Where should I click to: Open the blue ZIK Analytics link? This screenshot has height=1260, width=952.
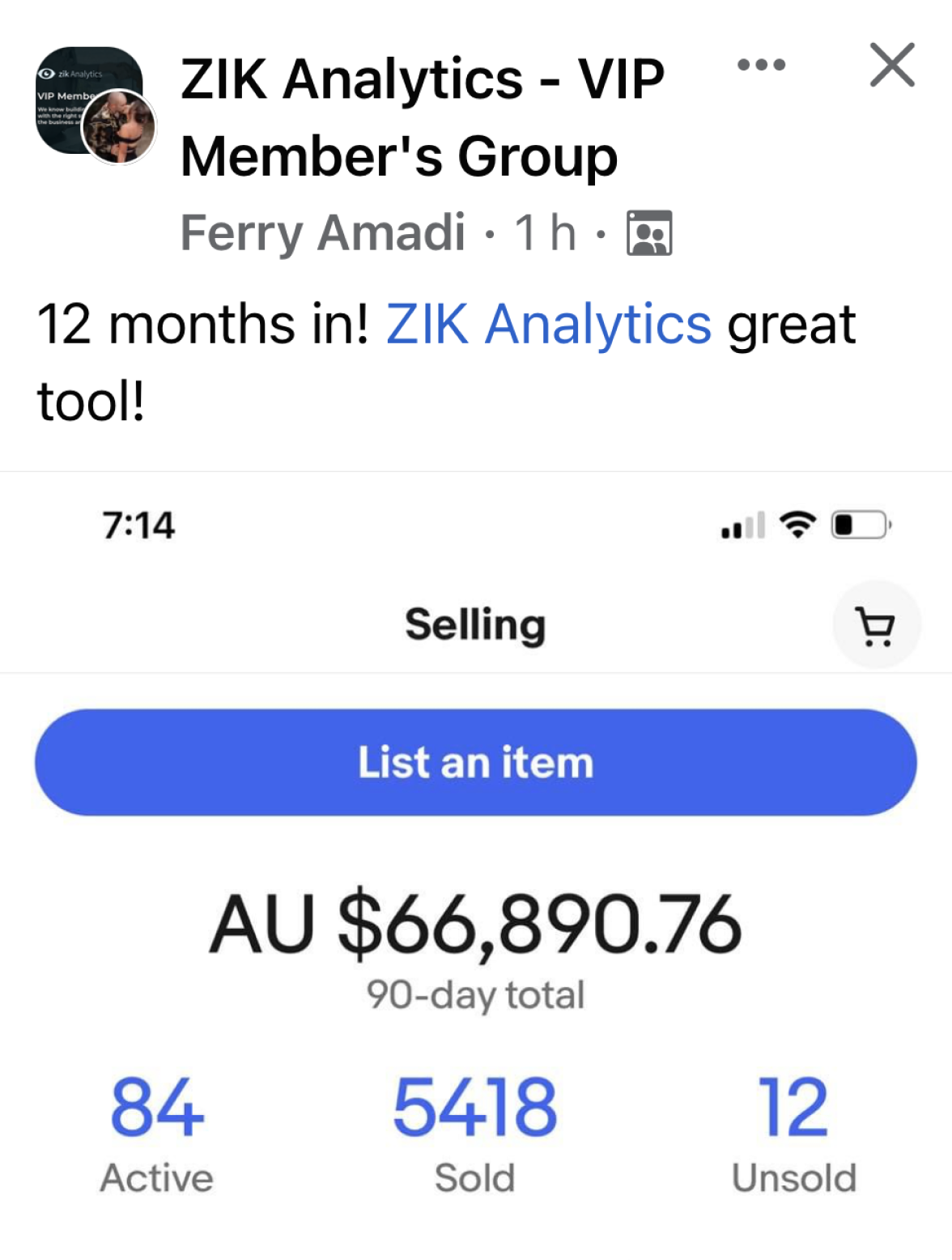point(549,325)
